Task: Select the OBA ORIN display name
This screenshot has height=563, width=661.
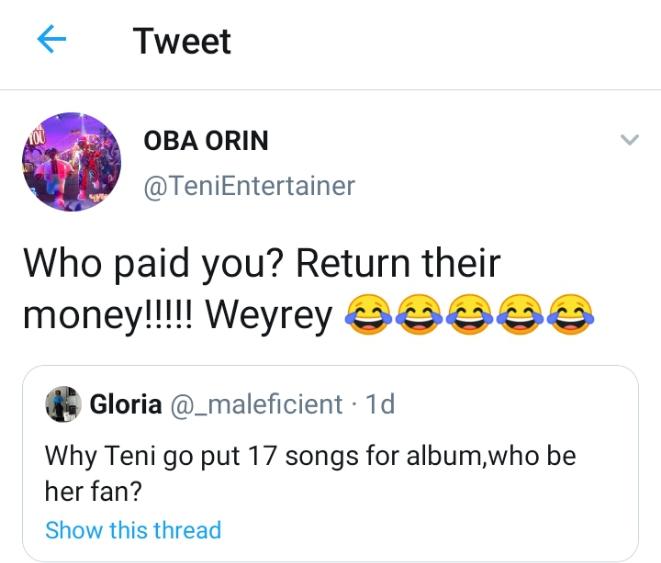Action: [x=206, y=141]
